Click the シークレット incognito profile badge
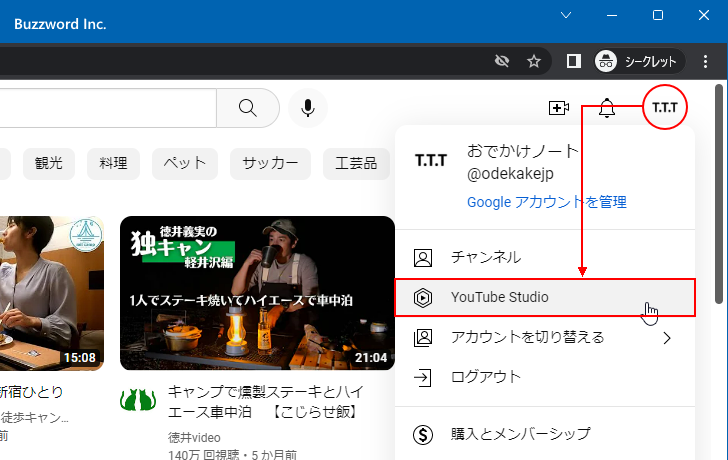Image resolution: width=728 pixels, height=460 pixels. [x=639, y=61]
